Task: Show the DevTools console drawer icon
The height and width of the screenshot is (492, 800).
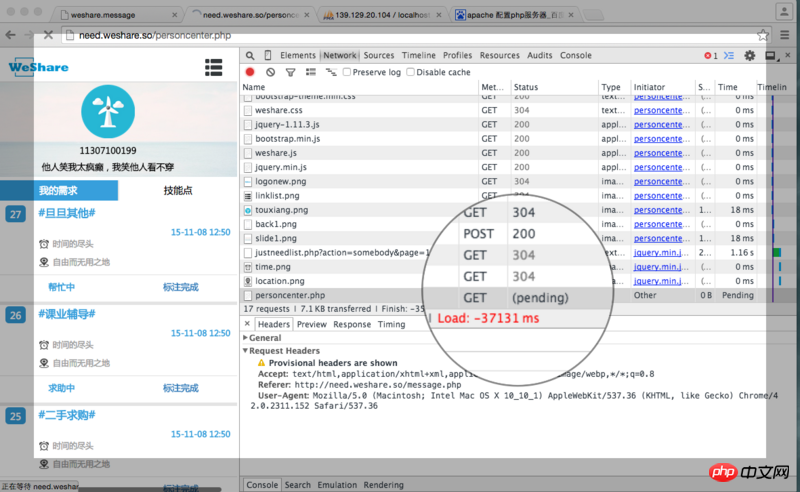Action: click(729, 56)
